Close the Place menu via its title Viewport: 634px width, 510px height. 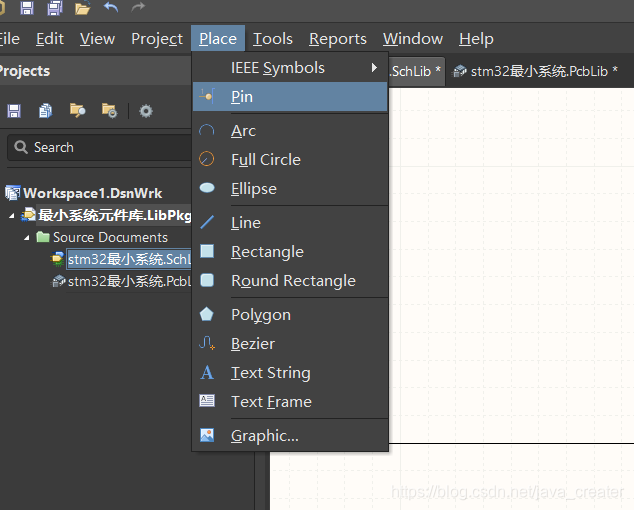point(218,39)
